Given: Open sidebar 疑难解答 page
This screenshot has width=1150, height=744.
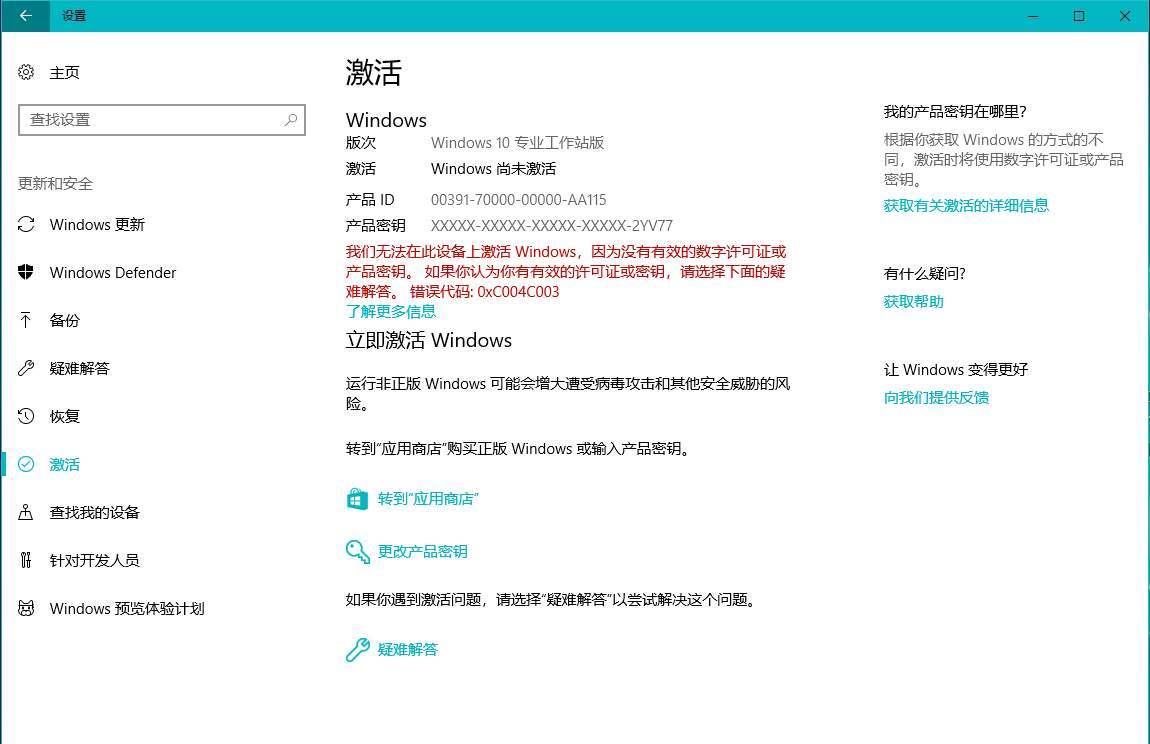Looking at the screenshot, I should click(x=79, y=368).
